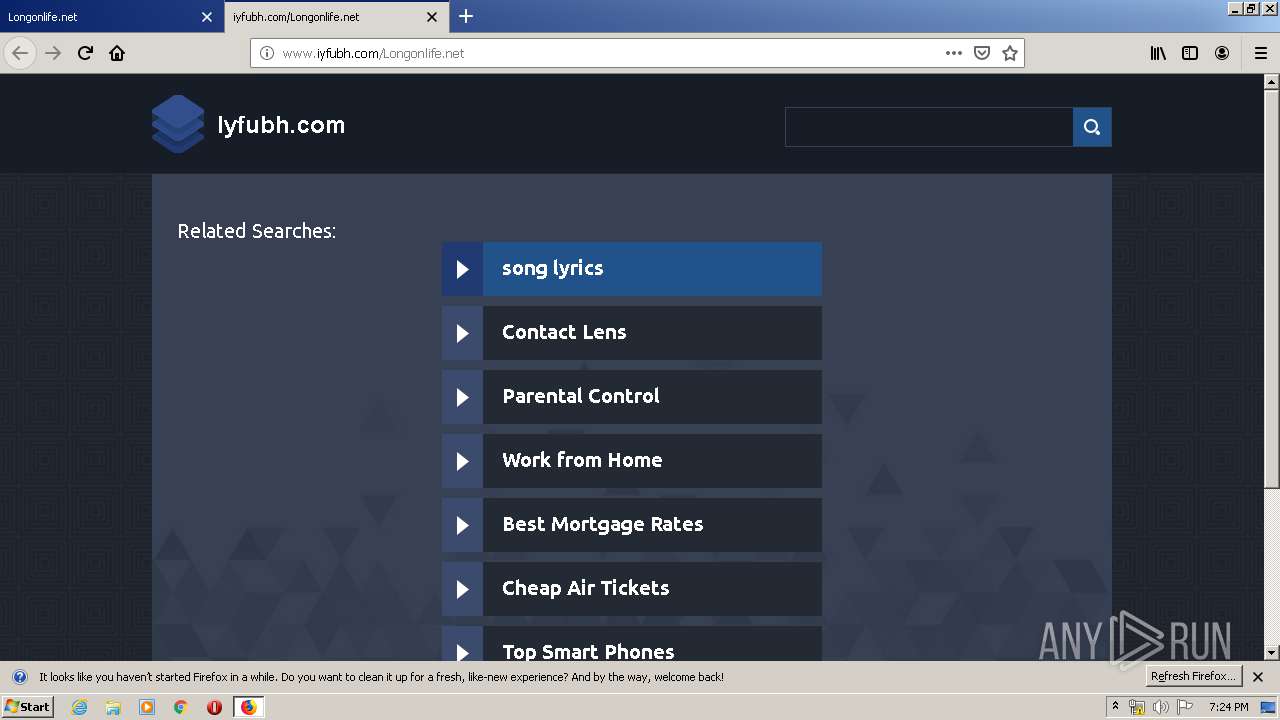The width and height of the screenshot is (1280, 720).
Task: Click the arrow beside Contact Lens
Action: (x=462, y=333)
